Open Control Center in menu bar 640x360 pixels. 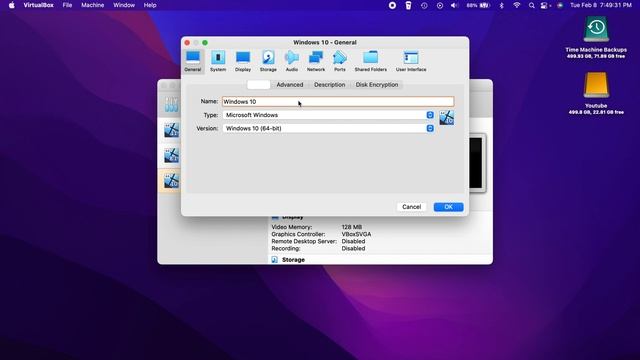pyautogui.click(x=544, y=5)
